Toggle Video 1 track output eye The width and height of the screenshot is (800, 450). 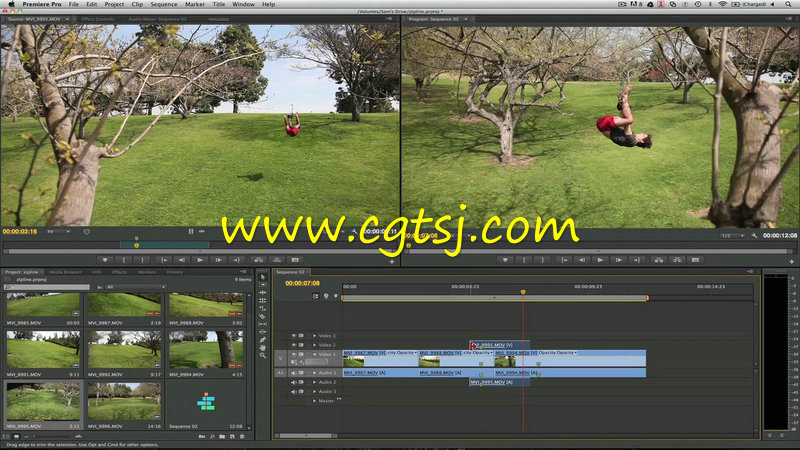[x=293, y=354]
